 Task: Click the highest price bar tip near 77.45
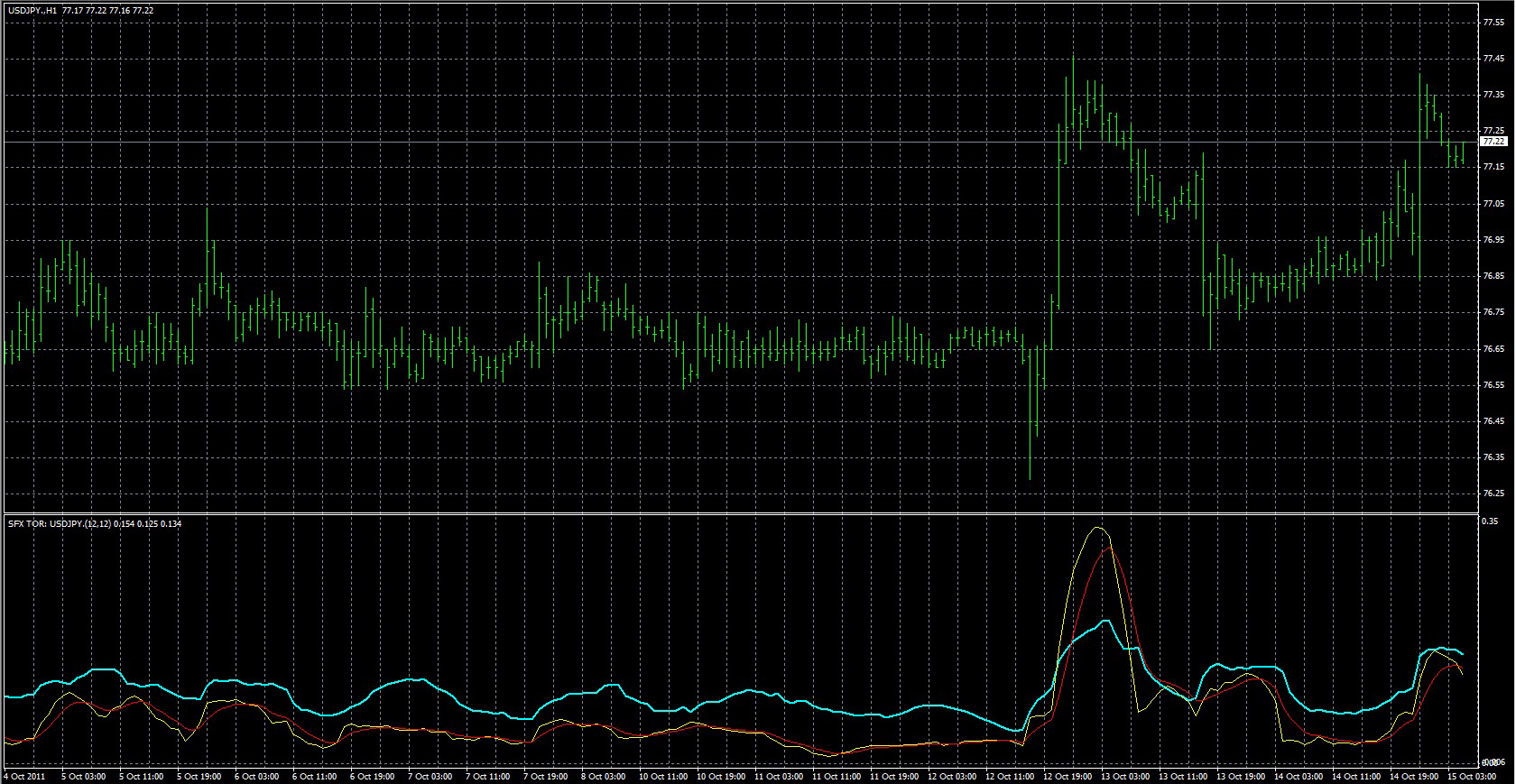point(1073,56)
